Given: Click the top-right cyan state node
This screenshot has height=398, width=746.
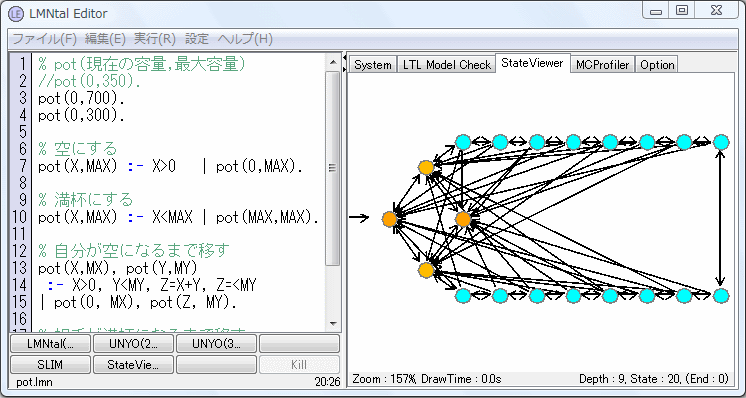Looking at the screenshot, I should coord(721,142).
